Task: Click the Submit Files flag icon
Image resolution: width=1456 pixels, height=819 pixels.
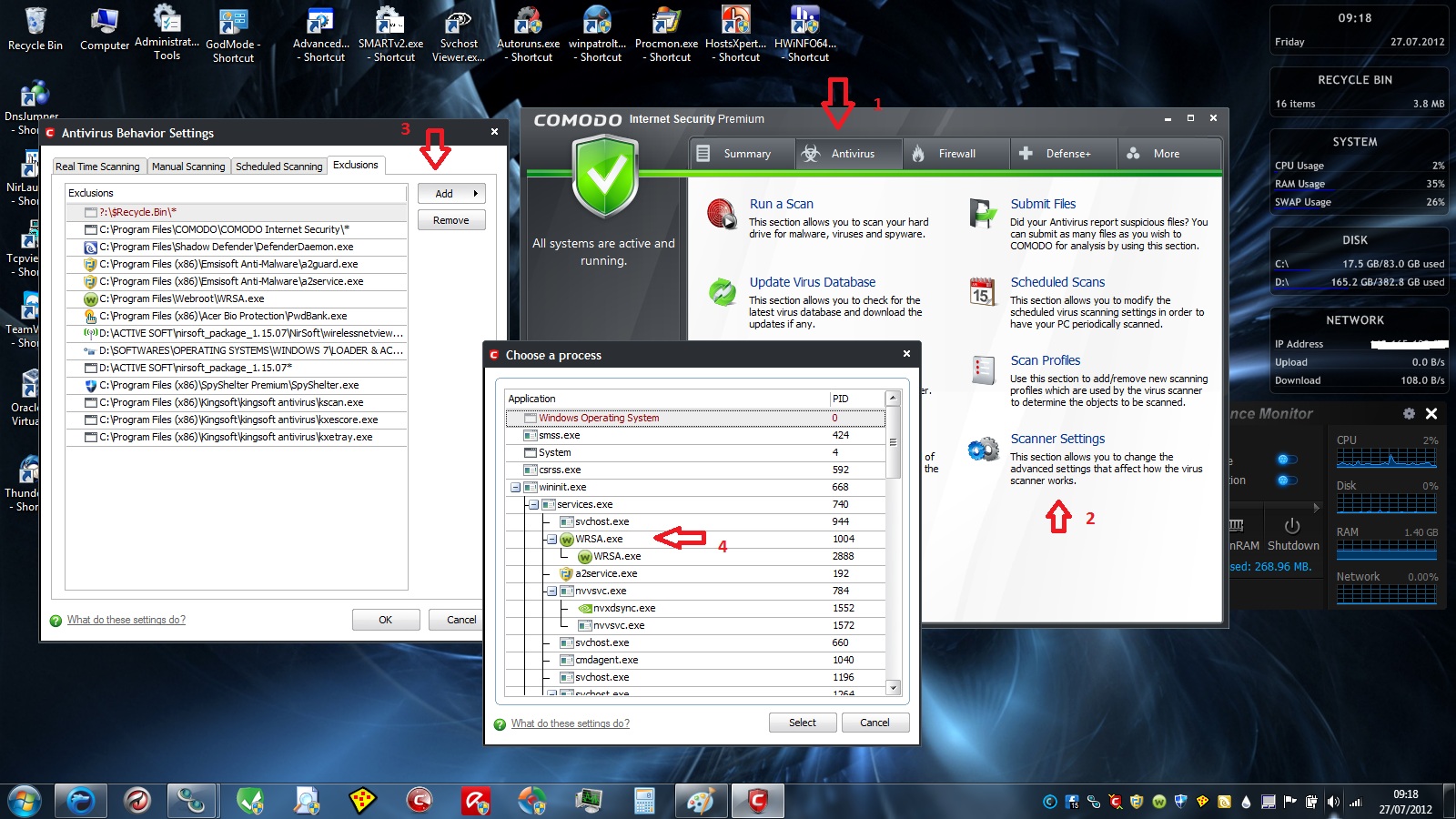Action: 982,213
